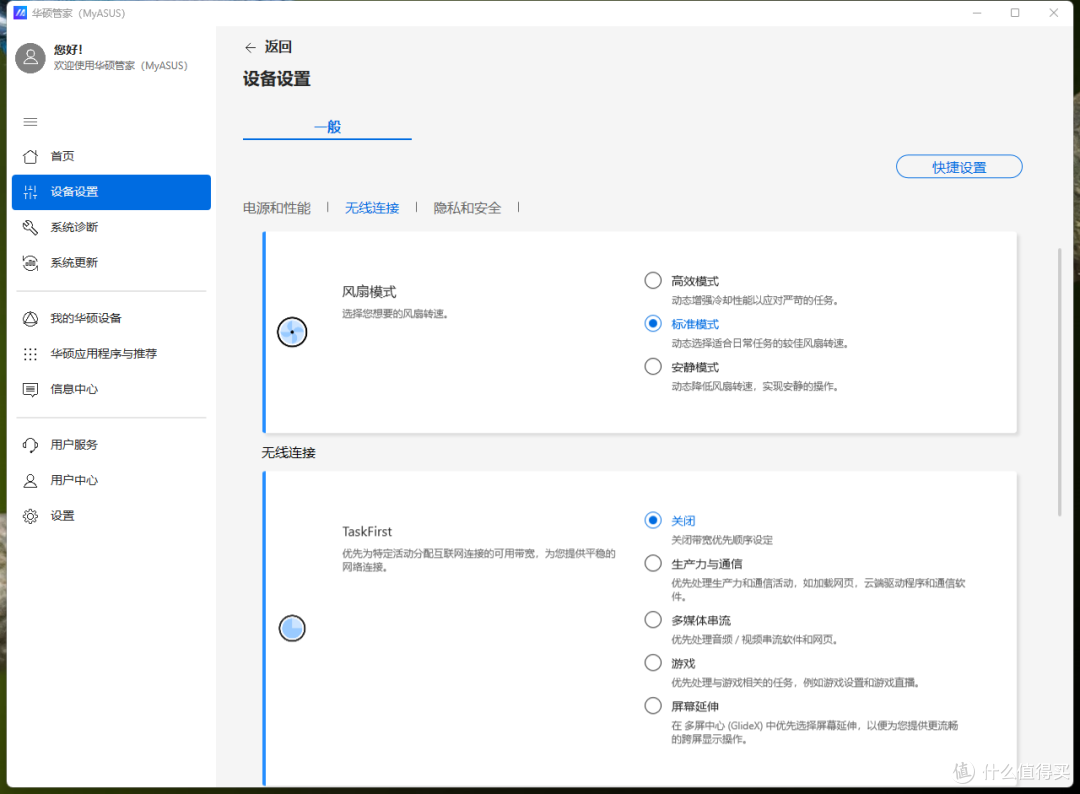This screenshot has width=1080, height=794.
Task: Select the 标准模式 fan option
Action: click(x=653, y=324)
